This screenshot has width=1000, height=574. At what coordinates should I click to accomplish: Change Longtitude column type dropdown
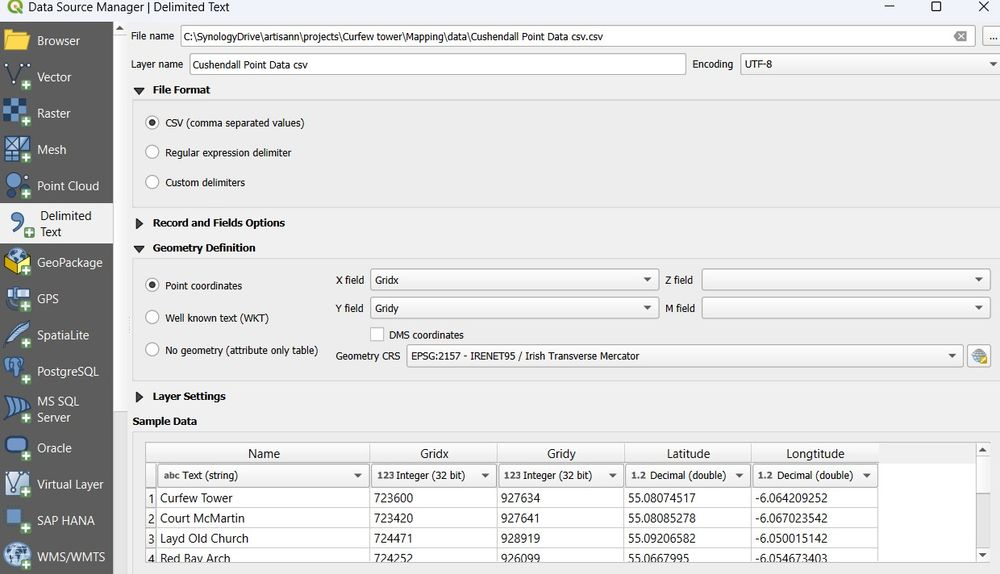coord(814,475)
